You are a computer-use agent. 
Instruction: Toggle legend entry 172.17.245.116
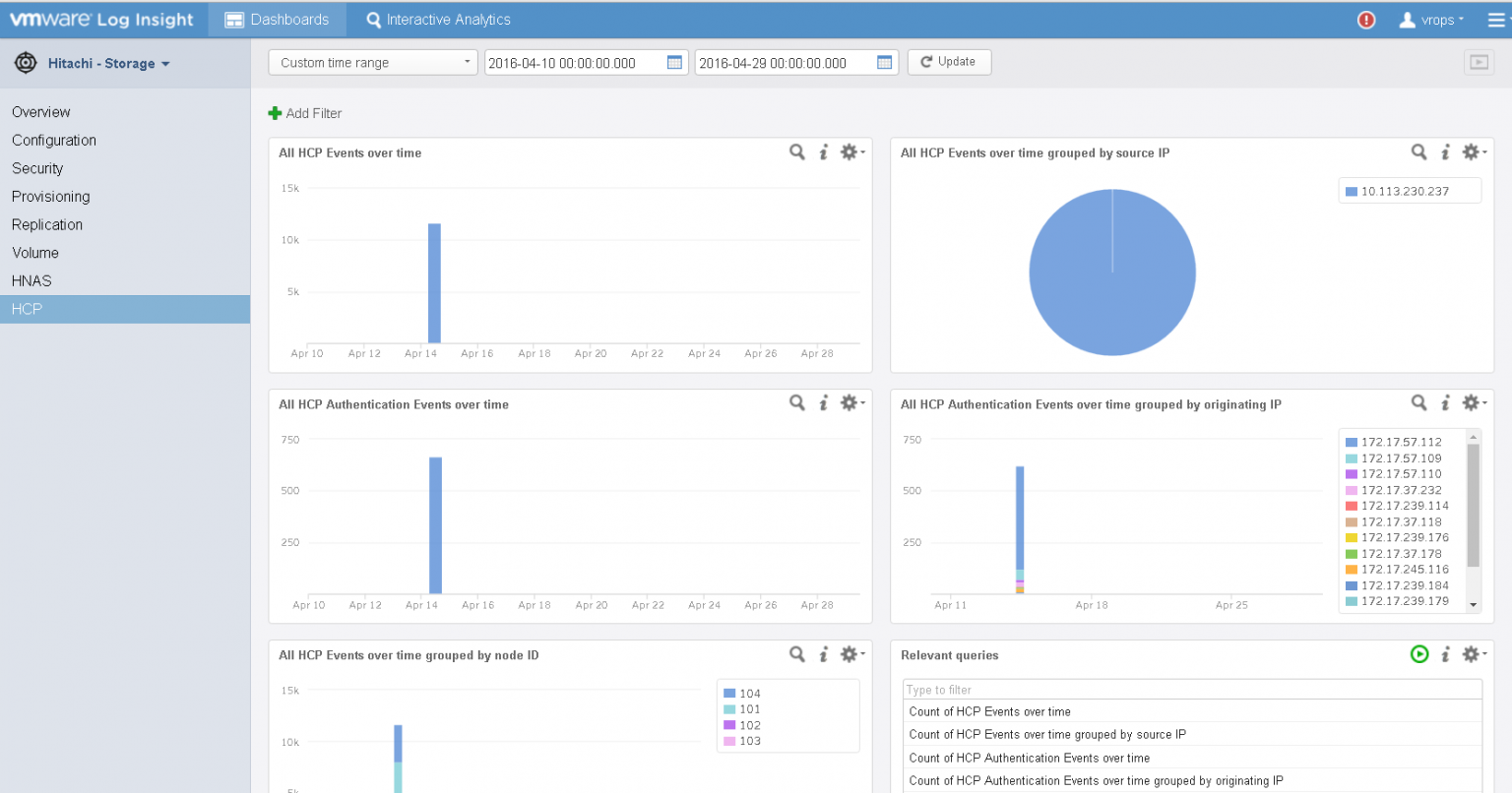[1397, 570]
